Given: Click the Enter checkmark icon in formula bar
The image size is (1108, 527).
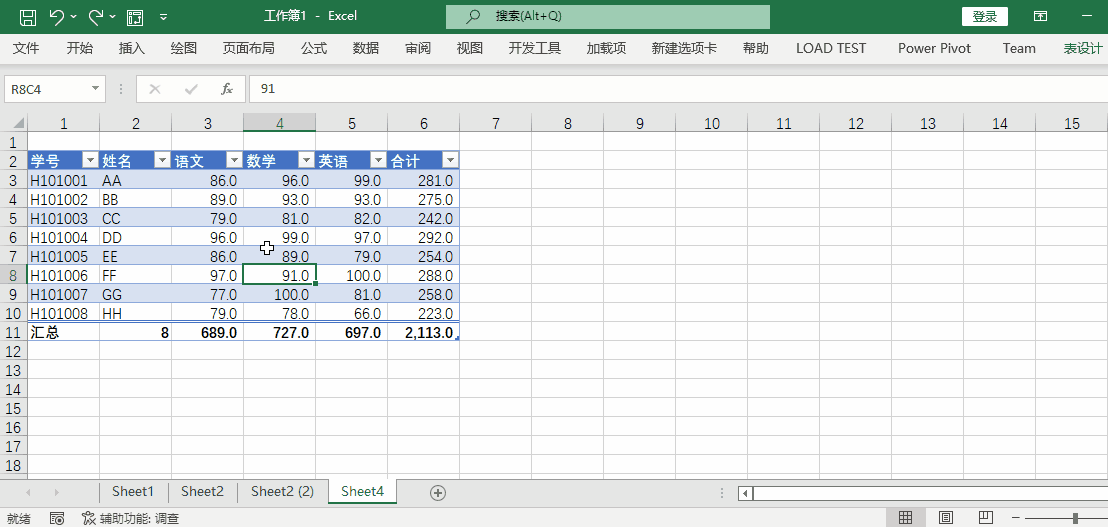Looking at the screenshot, I should coord(191,89).
